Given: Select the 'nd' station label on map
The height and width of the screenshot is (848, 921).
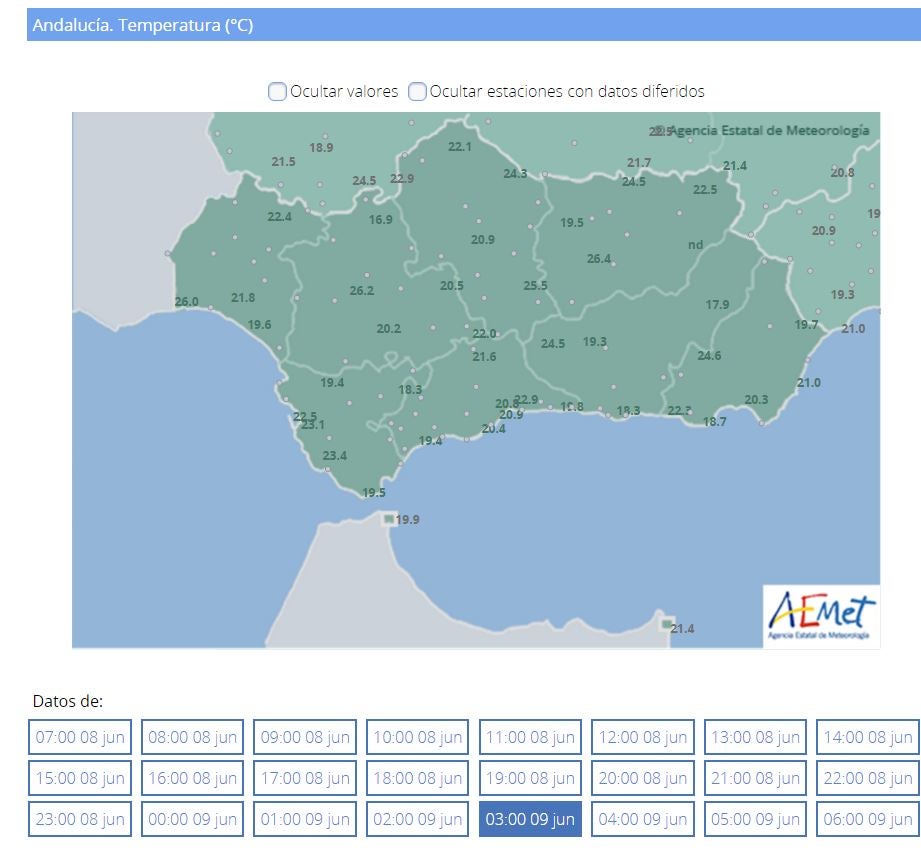Looking at the screenshot, I should pyautogui.click(x=695, y=245).
